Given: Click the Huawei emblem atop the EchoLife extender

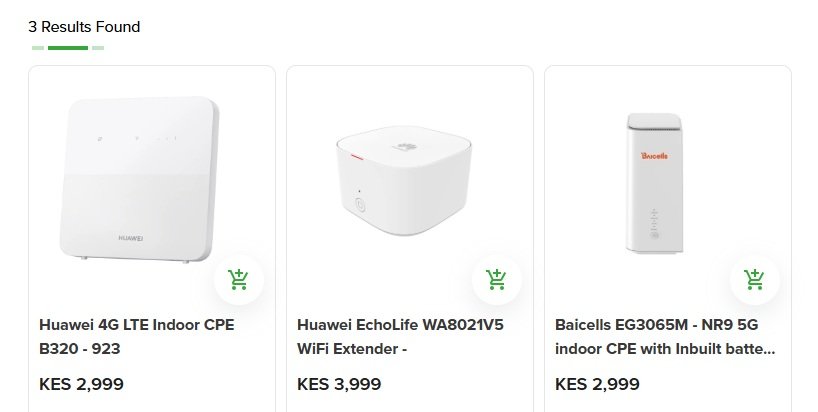Looking at the screenshot, I should point(404,148).
